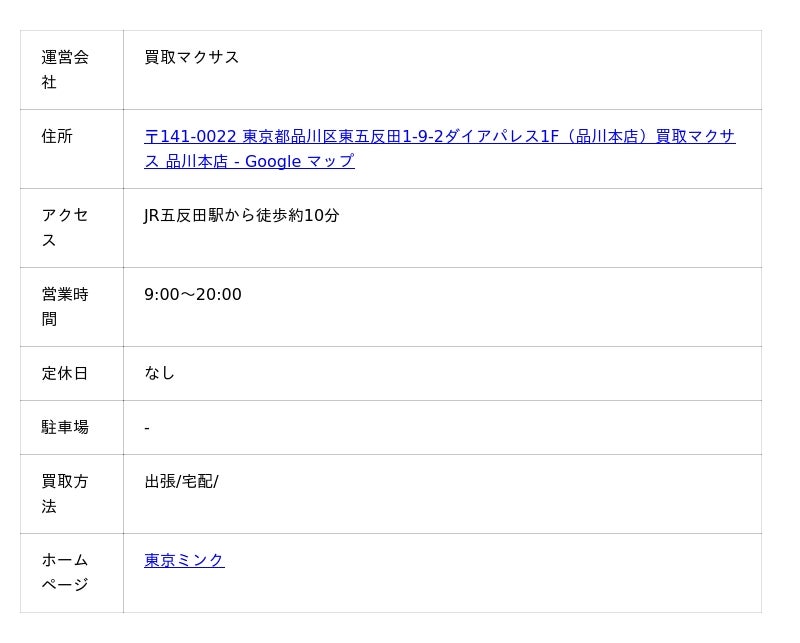Open the 東京ミンク homepage link
800x643 pixels.
click(184, 560)
